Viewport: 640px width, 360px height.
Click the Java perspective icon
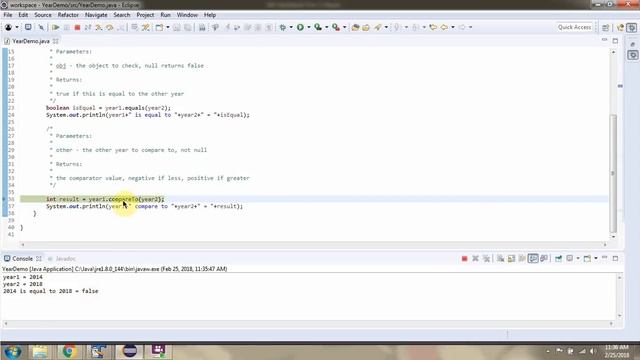pos(621,27)
